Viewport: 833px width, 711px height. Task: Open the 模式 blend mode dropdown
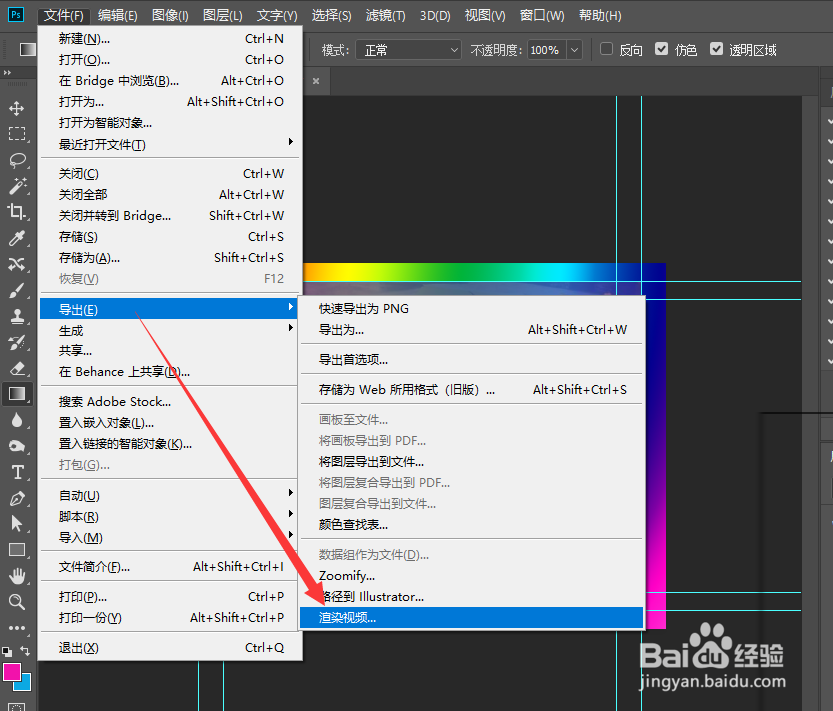point(408,49)
